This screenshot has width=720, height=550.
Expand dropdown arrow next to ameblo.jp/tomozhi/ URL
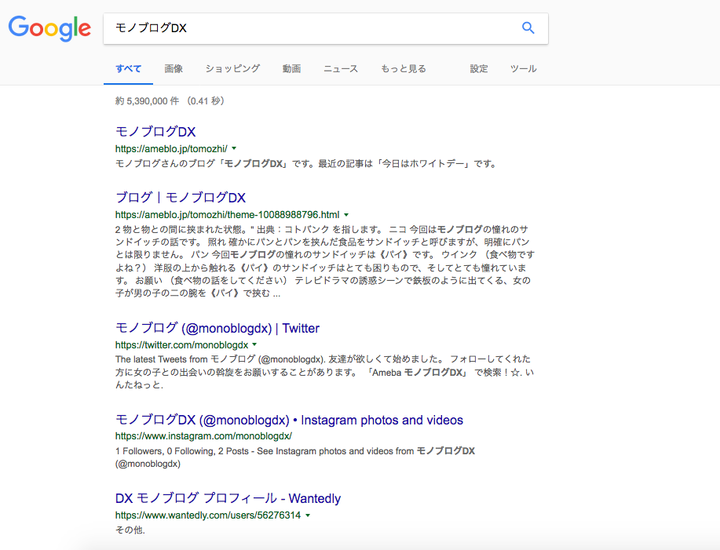click(x=234, y=148)
